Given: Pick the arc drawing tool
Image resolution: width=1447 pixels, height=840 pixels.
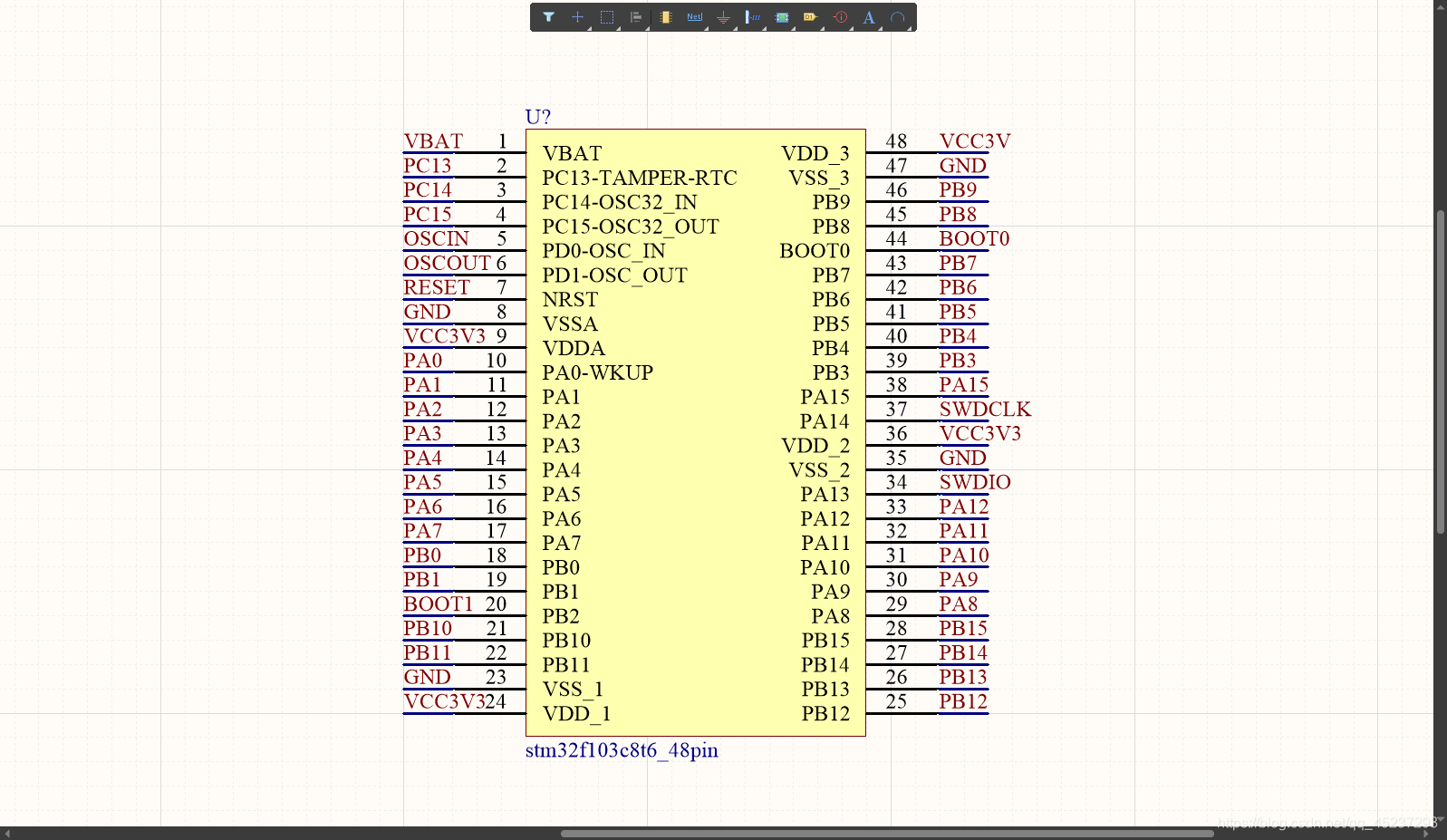Looking at the screenshot, I should pos(897,17).
